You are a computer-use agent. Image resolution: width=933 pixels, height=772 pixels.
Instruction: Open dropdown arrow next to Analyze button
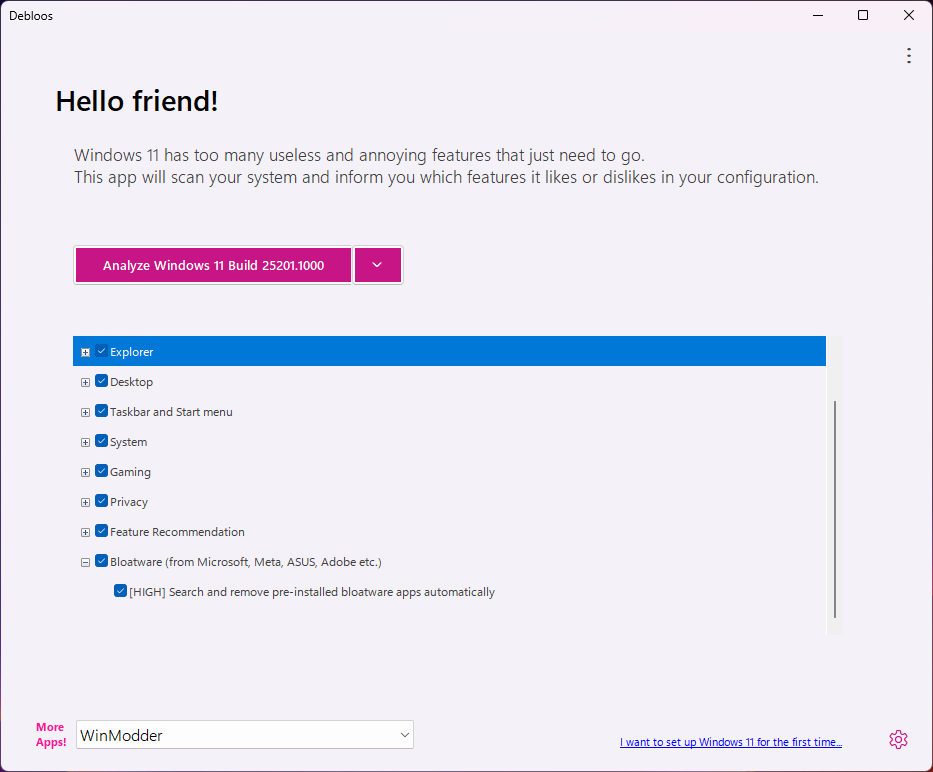click(377, 266)
